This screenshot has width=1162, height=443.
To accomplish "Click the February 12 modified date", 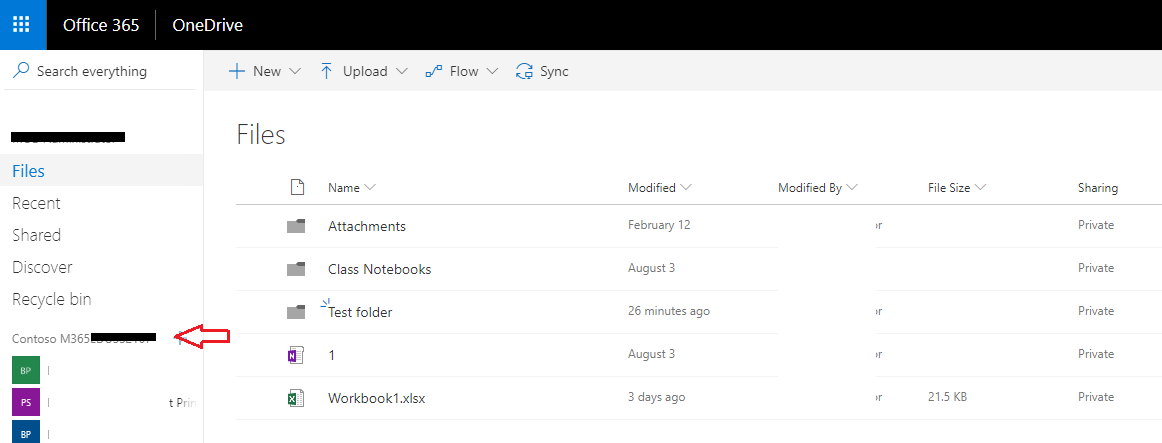I will click(x=659, y=224).
